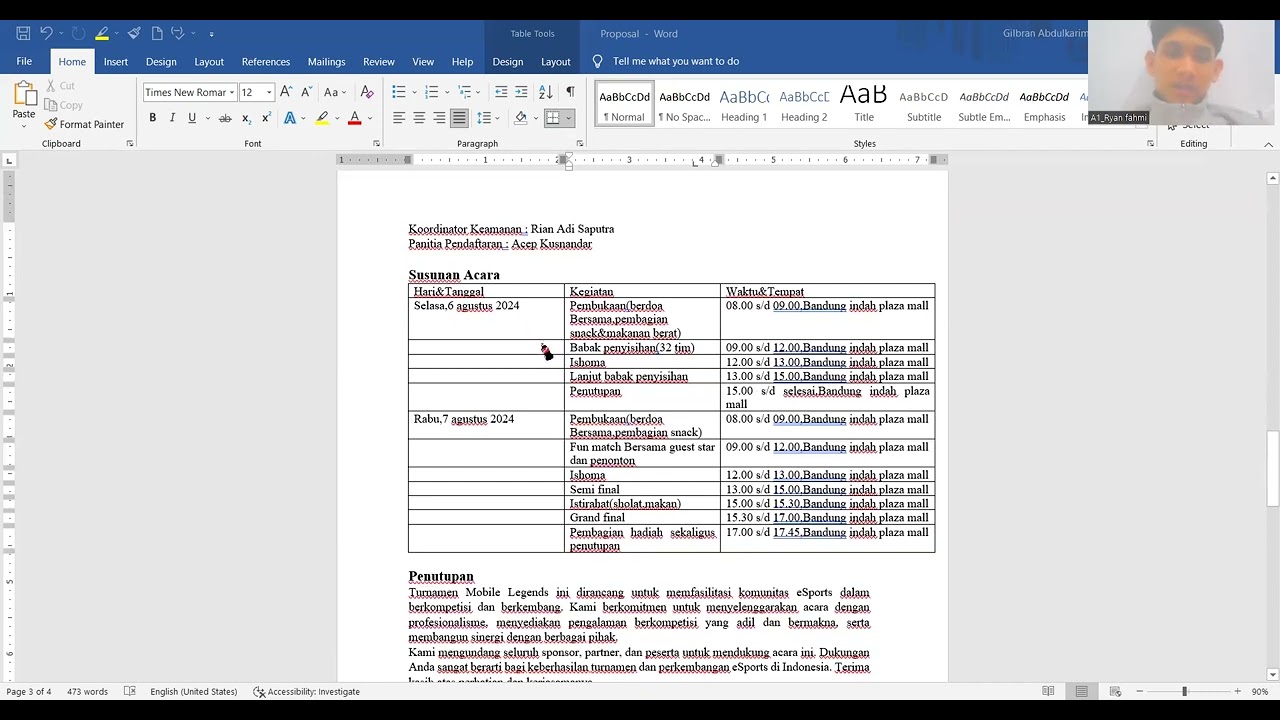The height and width of the screenshot is (720, 1280).
Task: Apply red font color
Action: [354, 118]
